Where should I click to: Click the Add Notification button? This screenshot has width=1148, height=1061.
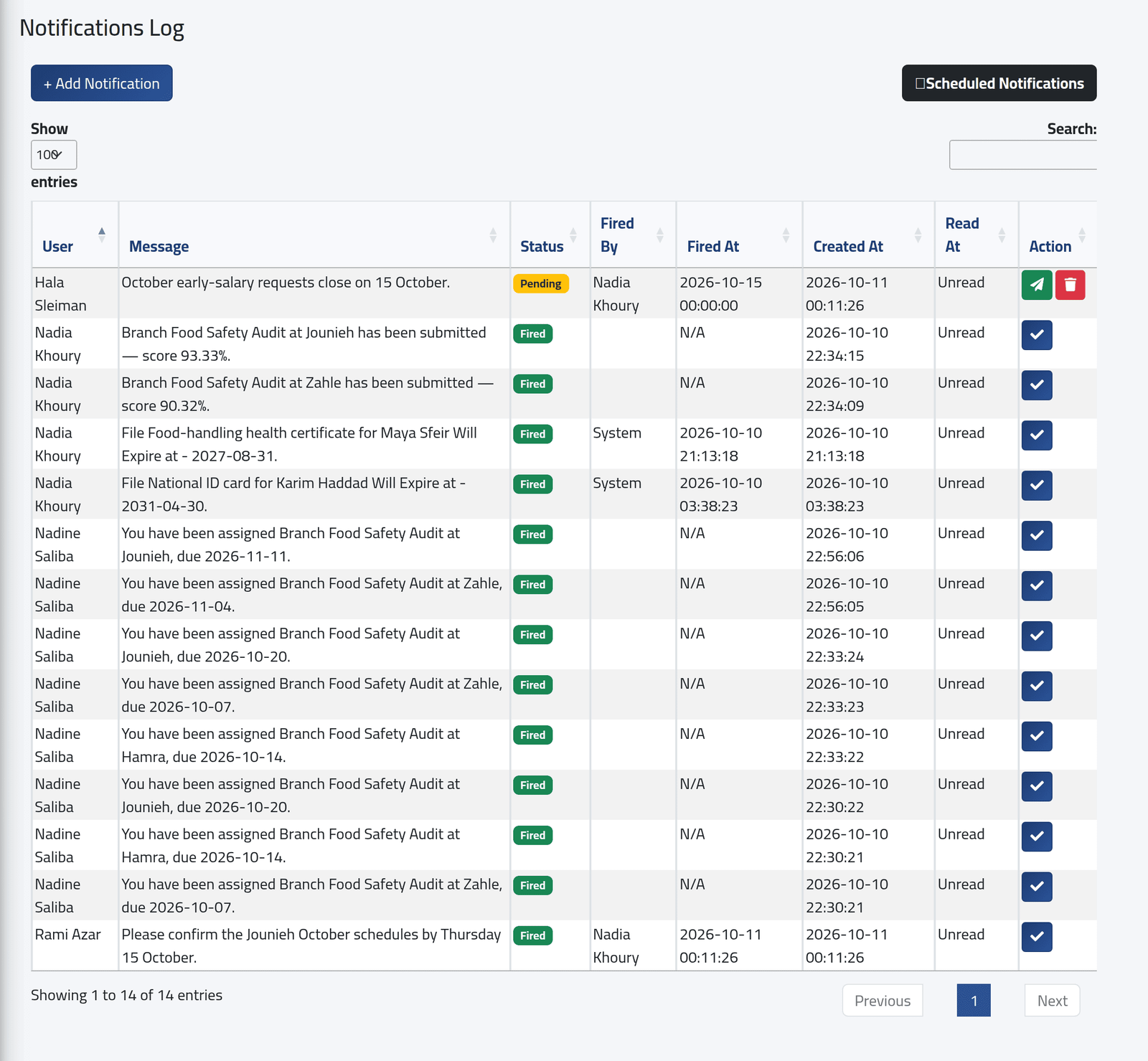(x=102, y=83)
